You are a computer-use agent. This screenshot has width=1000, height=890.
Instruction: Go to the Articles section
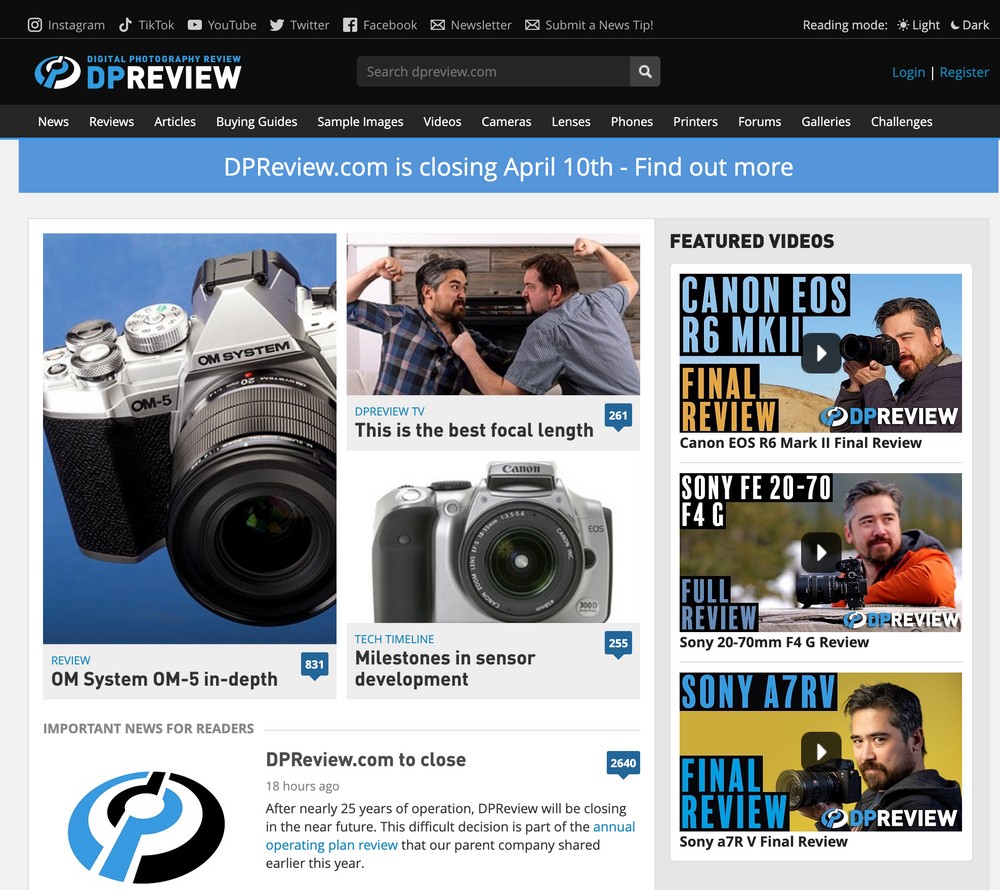tap(175, 121)
